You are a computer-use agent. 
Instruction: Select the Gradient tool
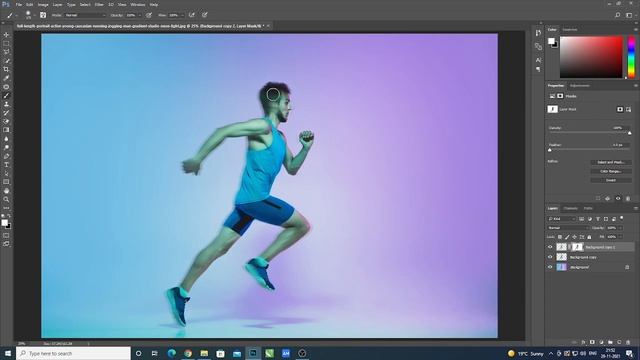point(6,130)
